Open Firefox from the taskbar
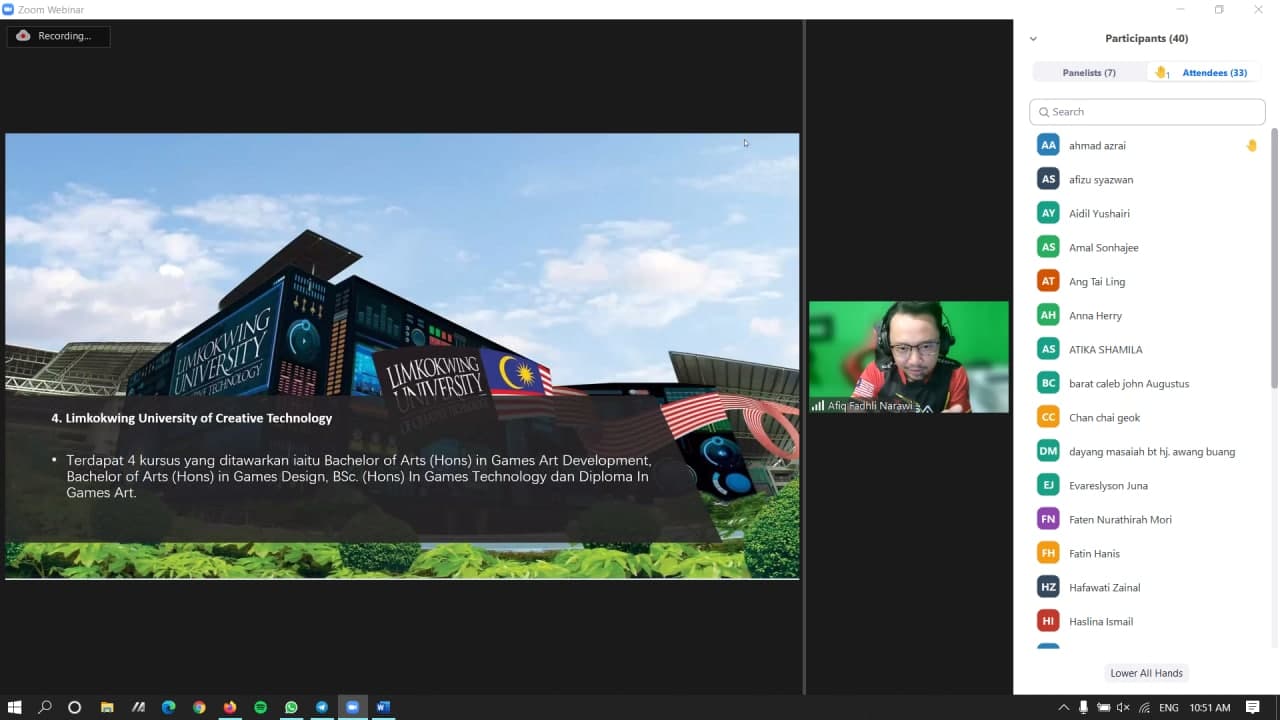 click(x=229, y=707)
